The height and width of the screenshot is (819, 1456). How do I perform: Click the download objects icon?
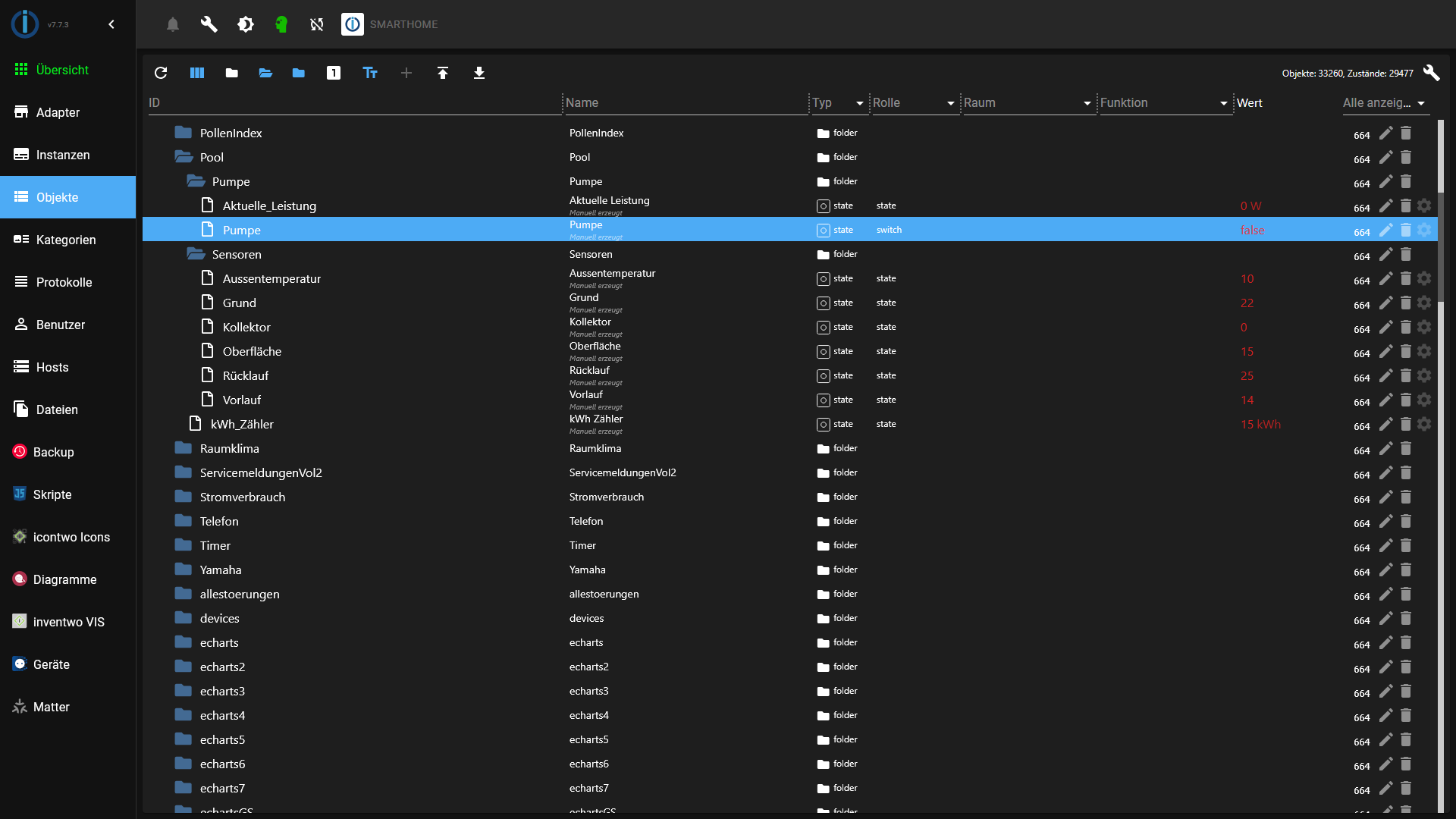coord(479,73)
